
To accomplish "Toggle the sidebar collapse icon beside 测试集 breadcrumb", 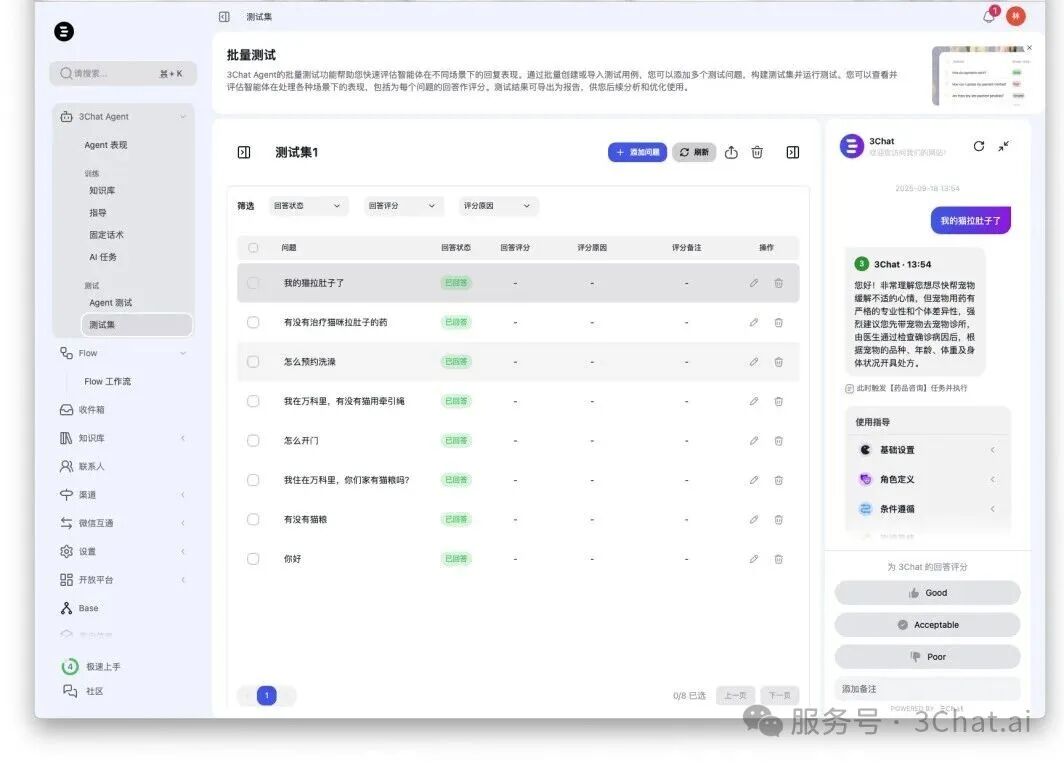I will tap(224, 16).
